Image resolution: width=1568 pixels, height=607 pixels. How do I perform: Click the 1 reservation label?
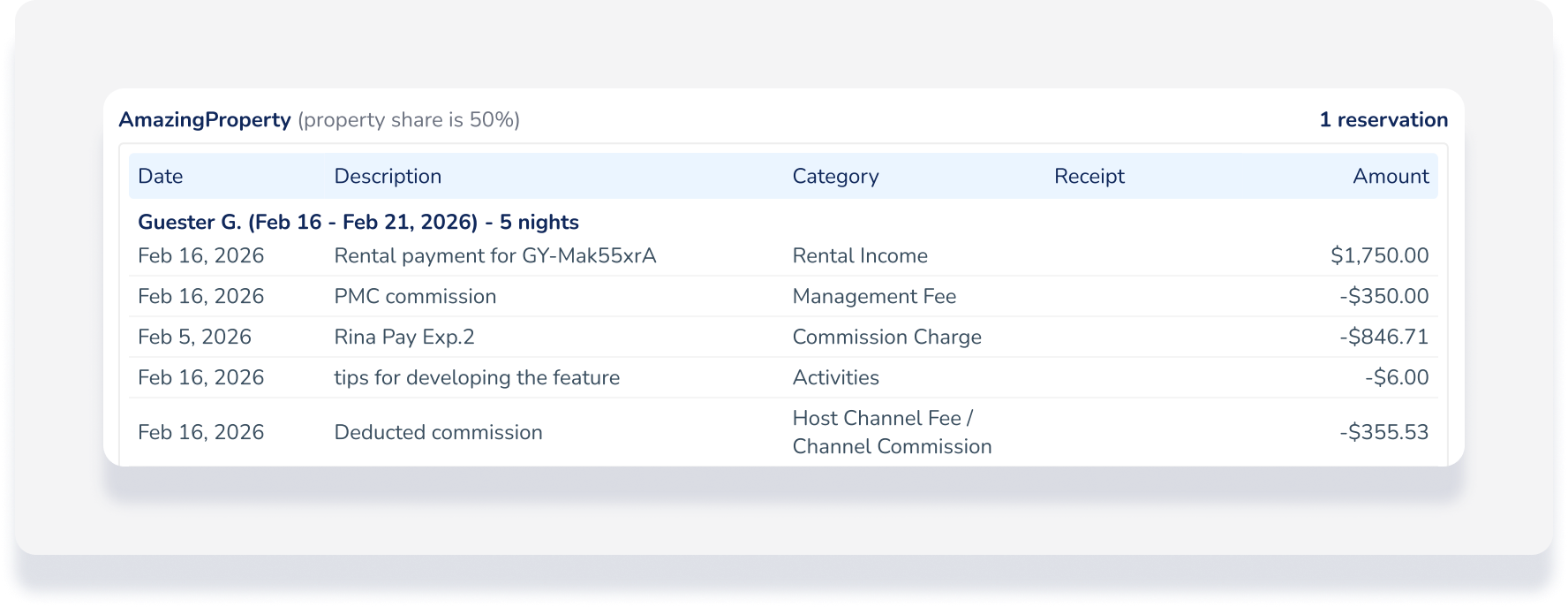coord(1383,120)
